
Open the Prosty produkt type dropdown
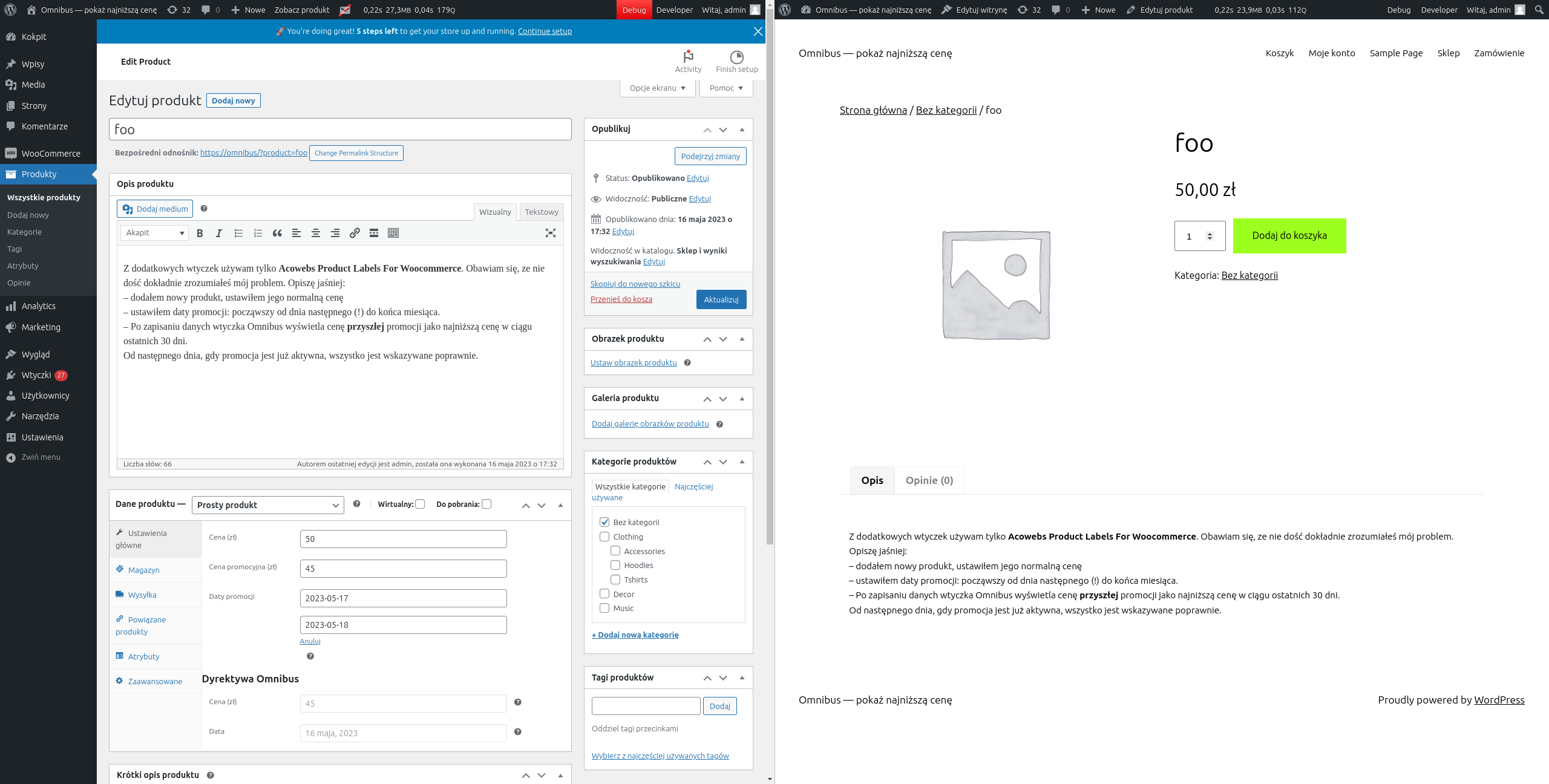[x=267, y=505]
